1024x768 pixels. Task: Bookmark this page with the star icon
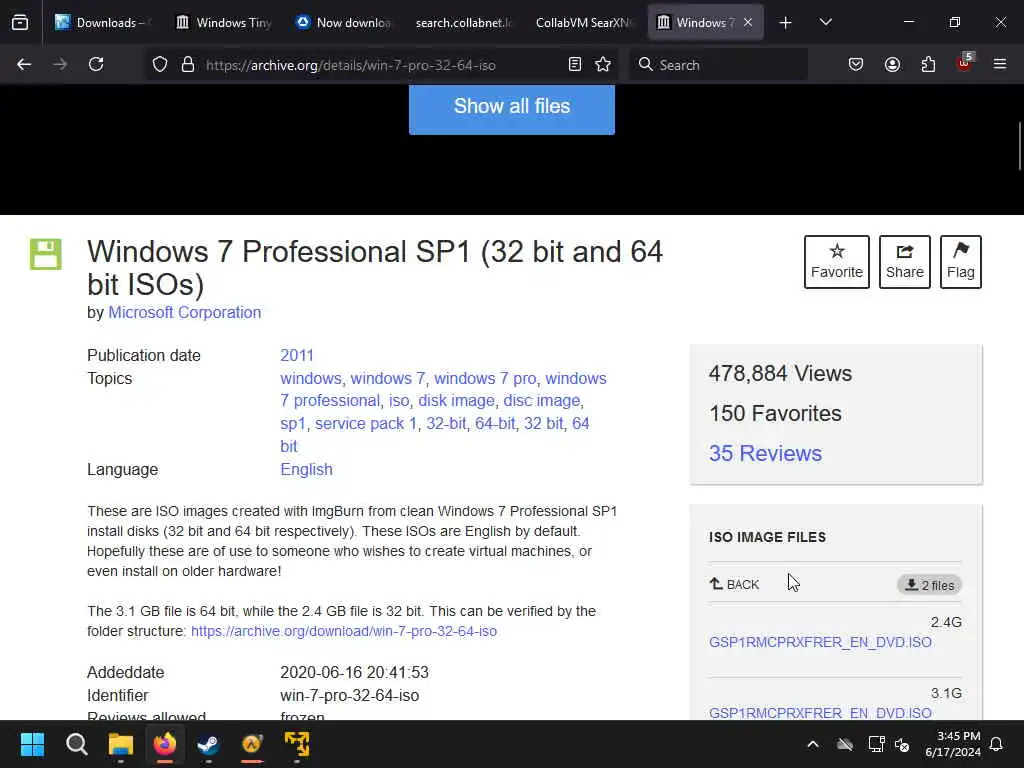[x=603, y=65]
